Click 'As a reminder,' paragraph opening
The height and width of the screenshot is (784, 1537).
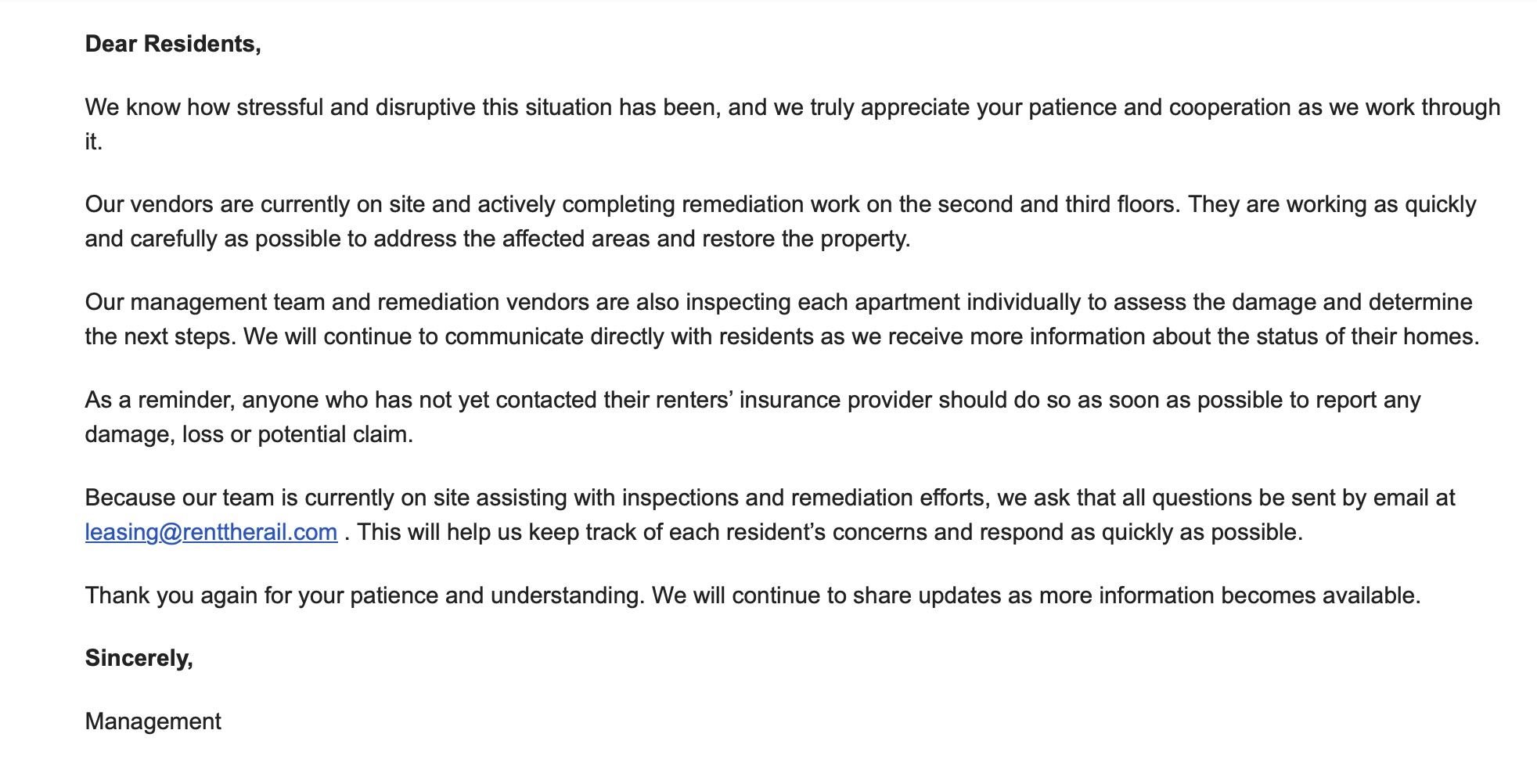(160, 400)
